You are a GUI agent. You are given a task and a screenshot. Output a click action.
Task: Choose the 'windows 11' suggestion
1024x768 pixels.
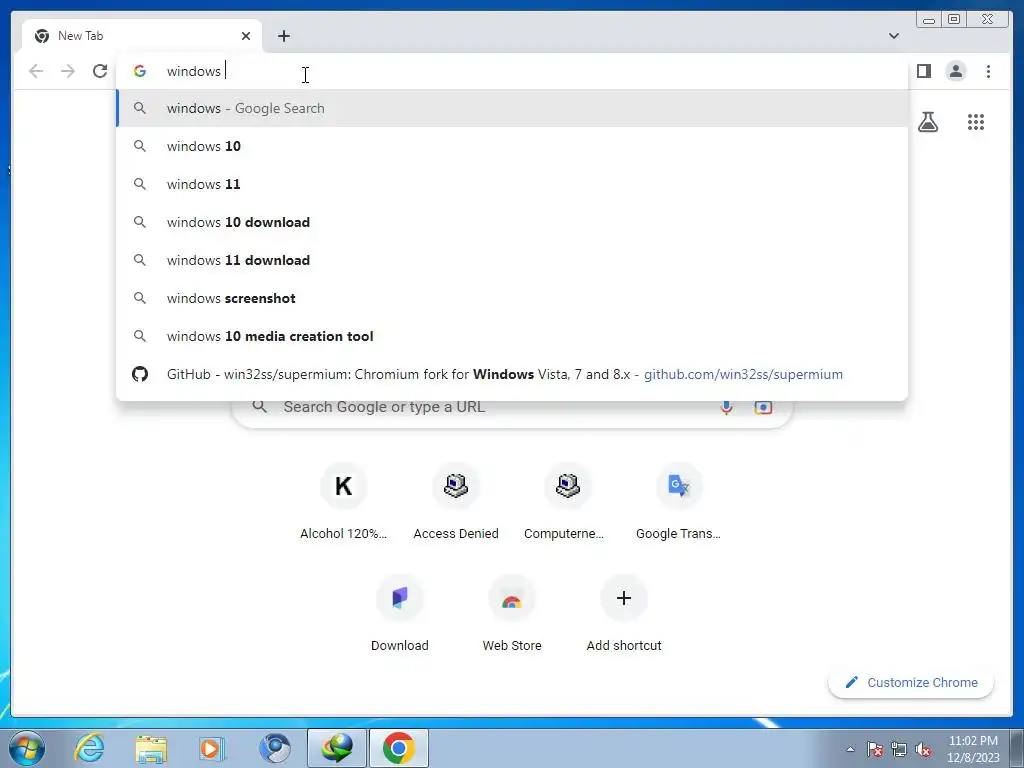[x=512, y=184]
